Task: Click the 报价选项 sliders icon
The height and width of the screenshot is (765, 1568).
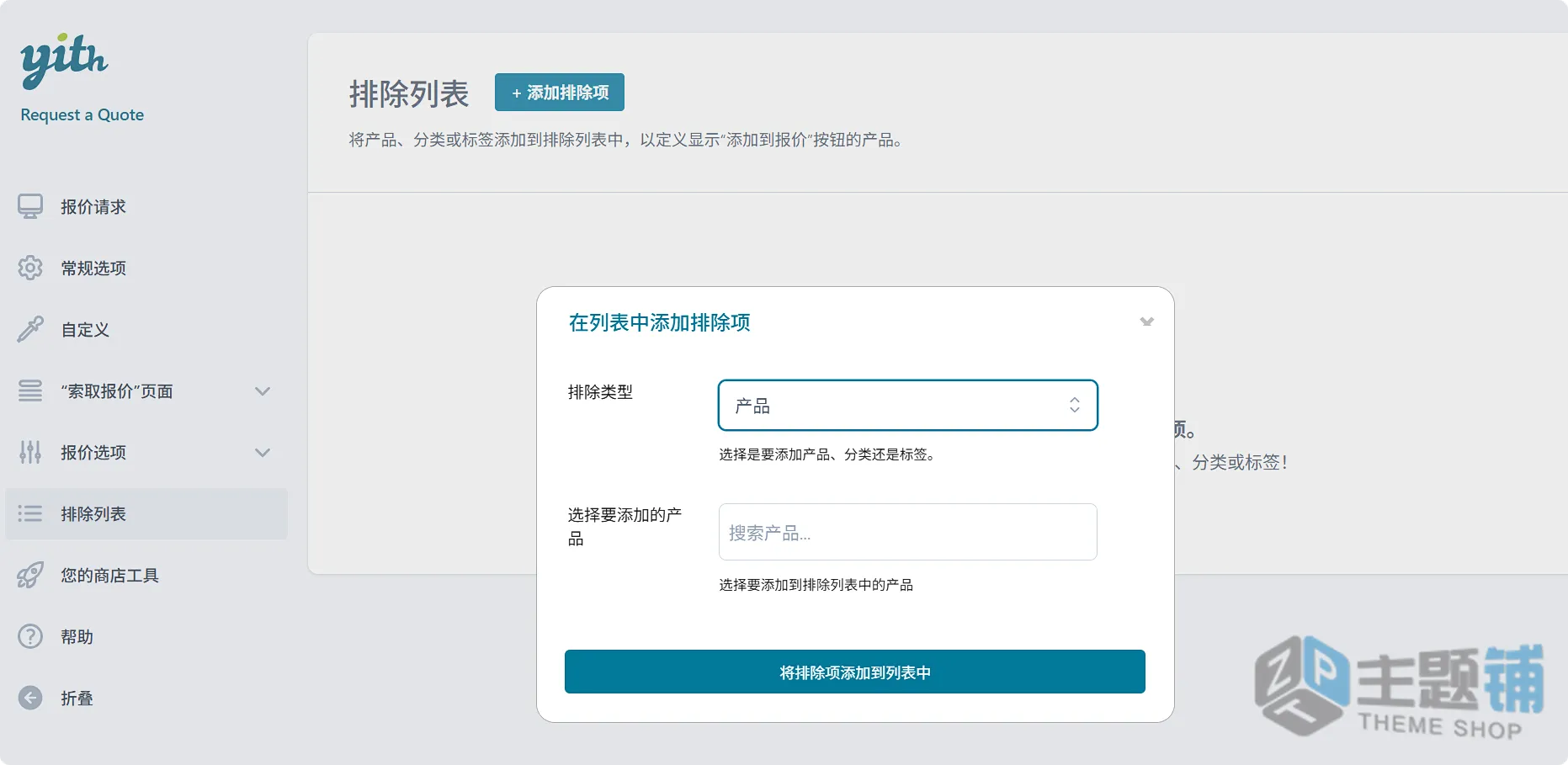Action: [x=30, y=452]
